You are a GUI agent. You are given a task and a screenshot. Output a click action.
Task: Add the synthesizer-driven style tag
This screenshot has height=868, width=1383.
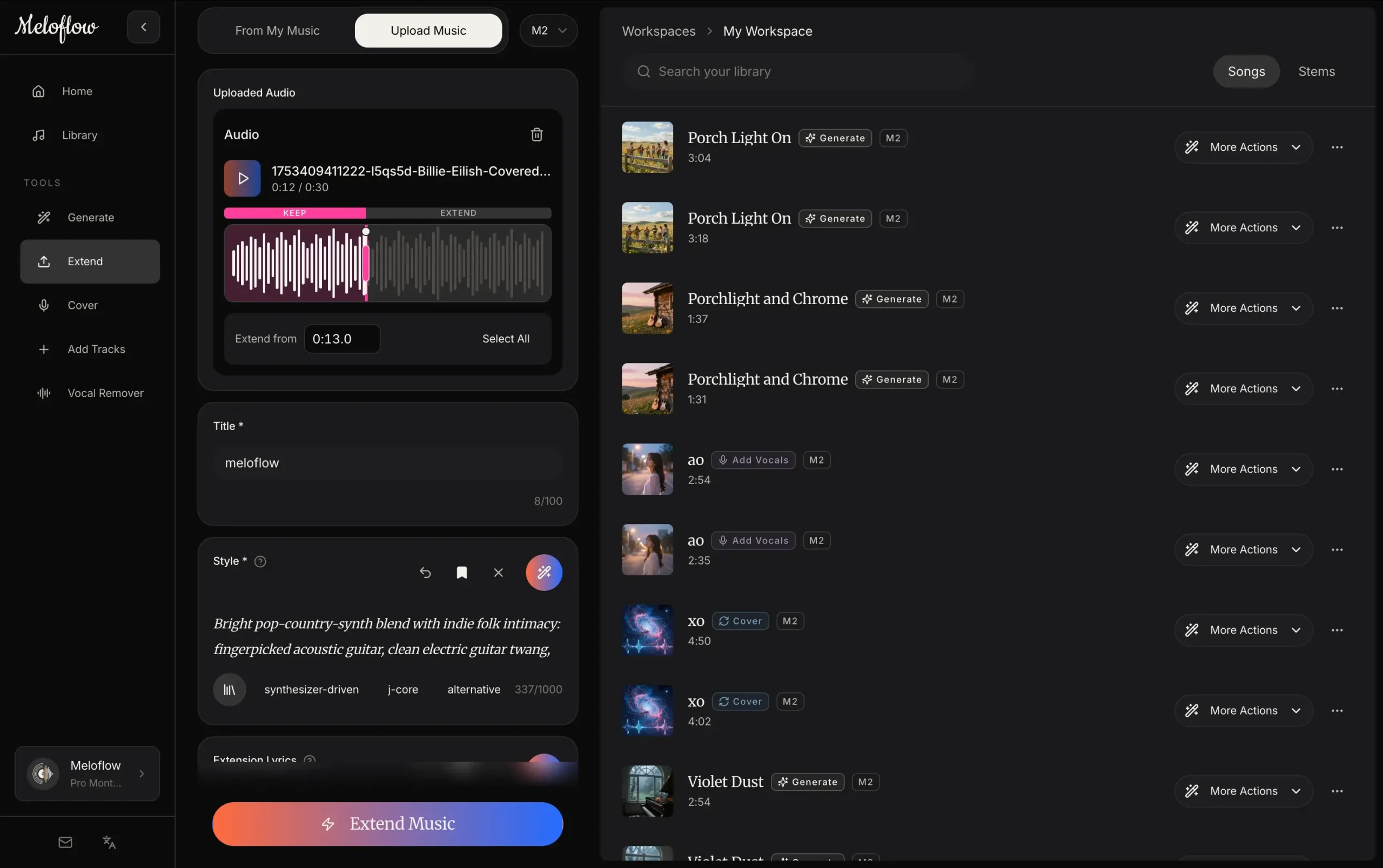(311, 689)
